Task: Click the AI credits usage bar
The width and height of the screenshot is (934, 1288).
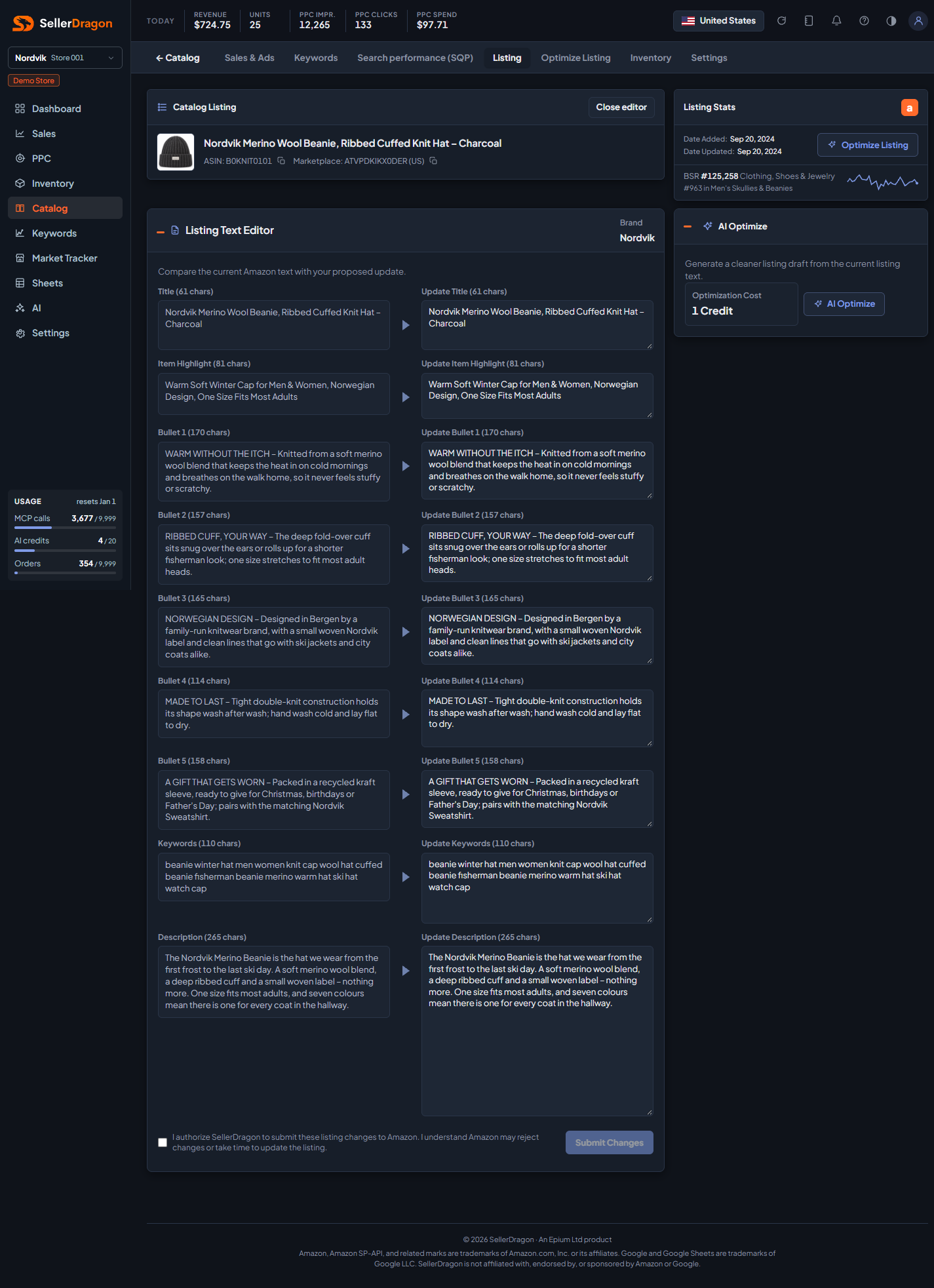Action: pos(65,551)
